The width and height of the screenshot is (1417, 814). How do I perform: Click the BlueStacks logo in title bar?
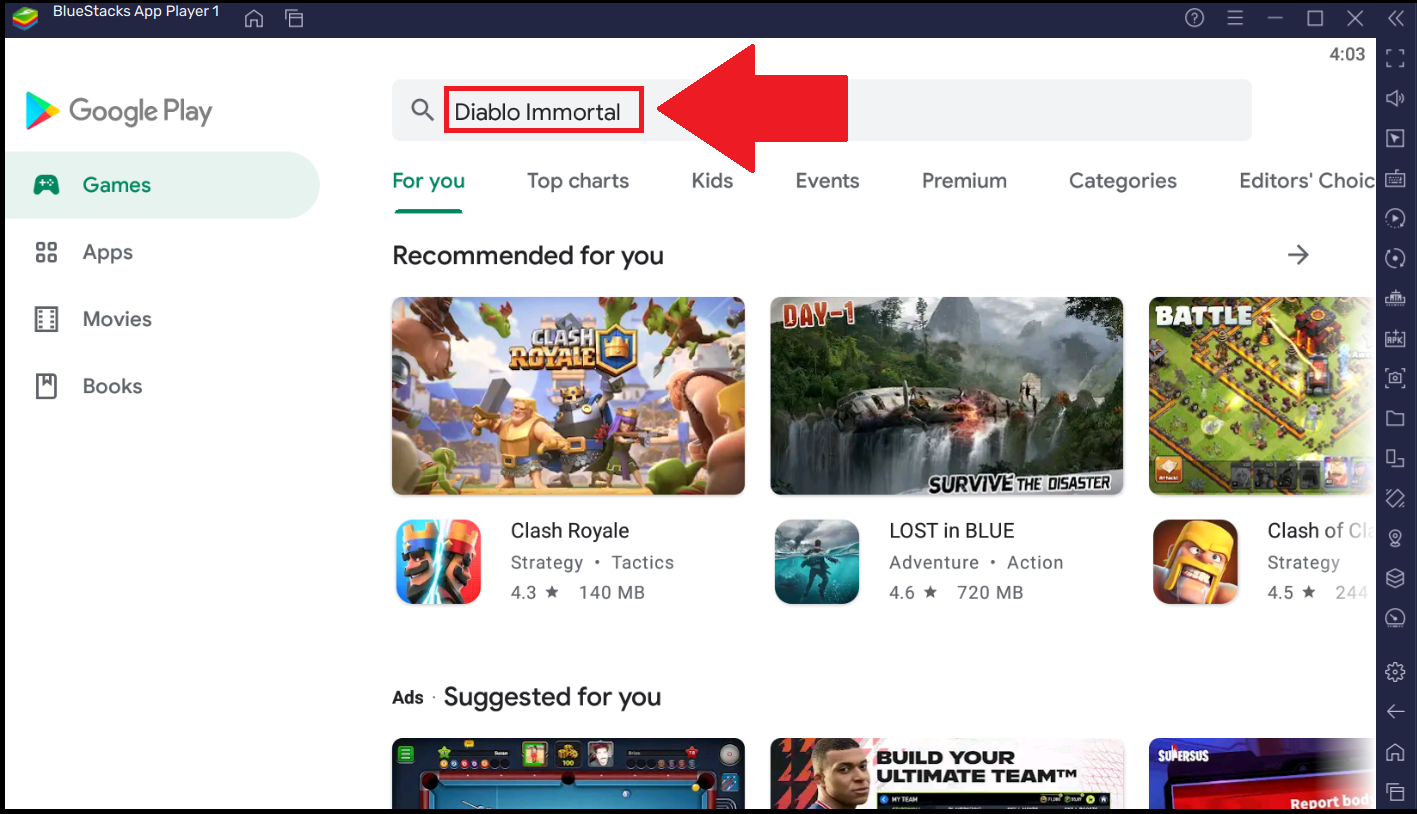coord(25,18)
